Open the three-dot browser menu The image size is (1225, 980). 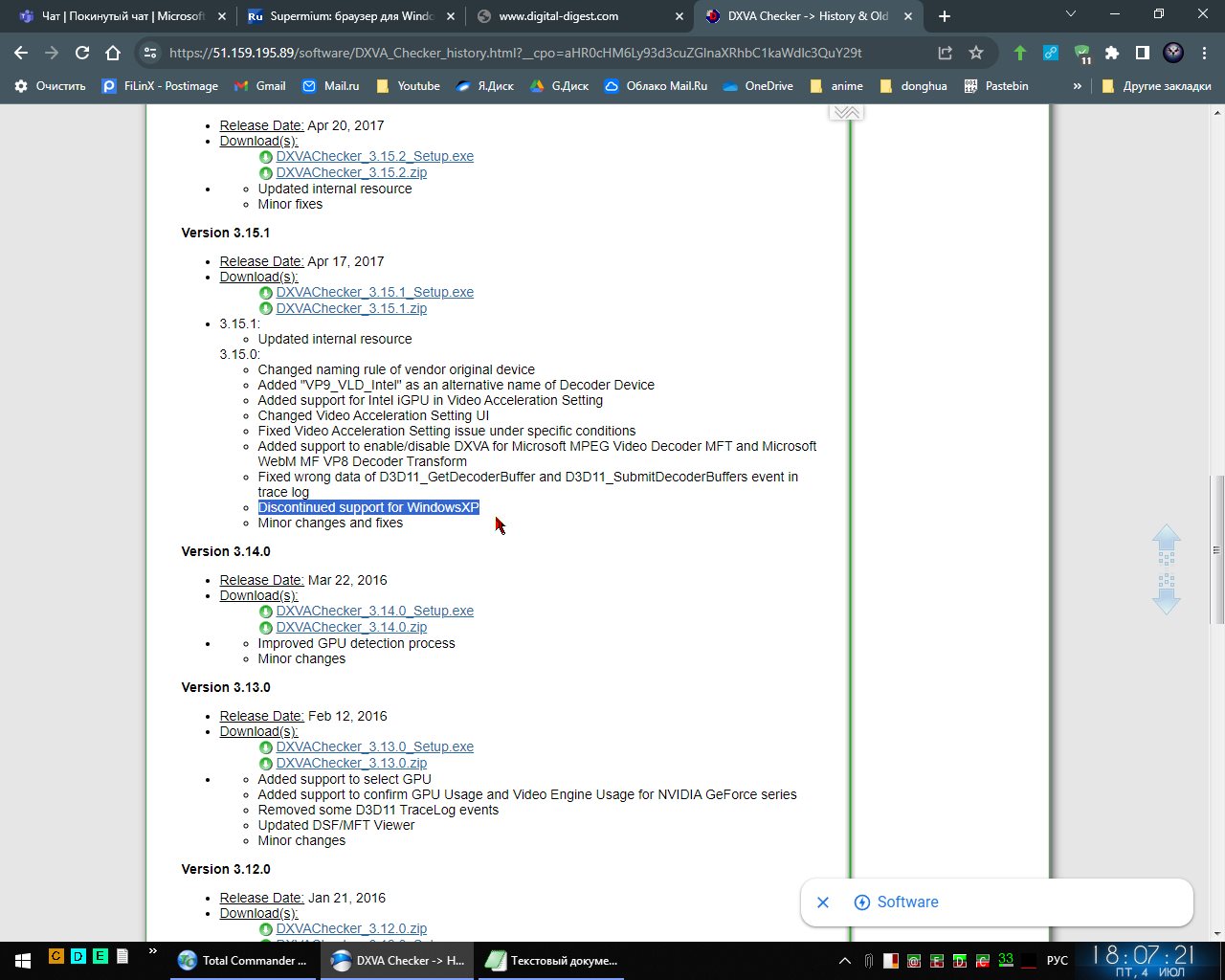[x=1204, y=54]
